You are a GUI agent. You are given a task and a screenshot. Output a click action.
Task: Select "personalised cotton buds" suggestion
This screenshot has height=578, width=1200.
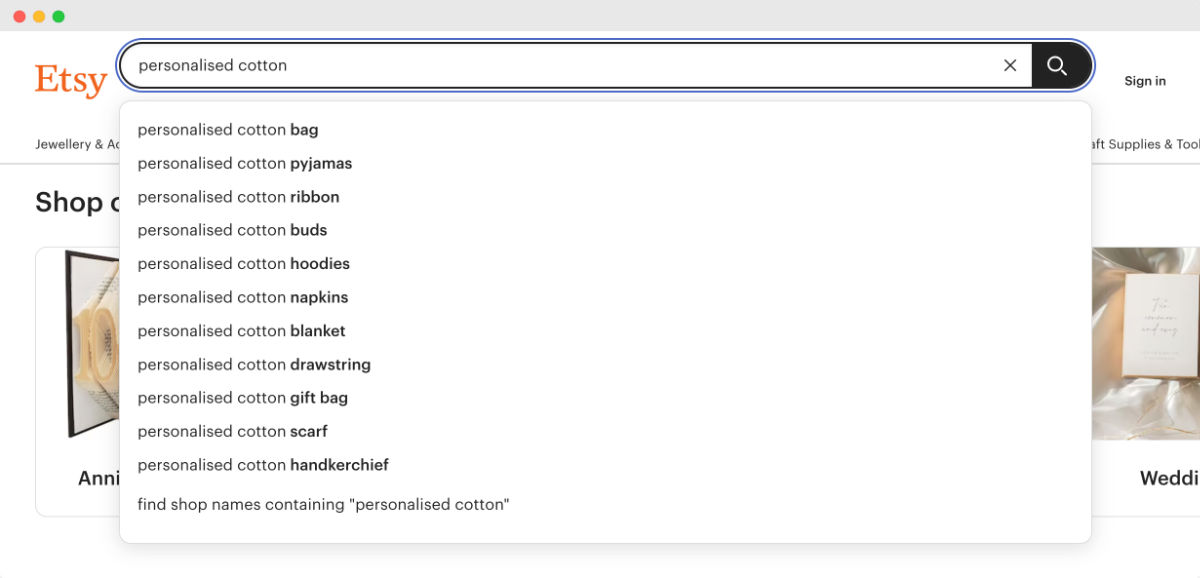(233, 230)
